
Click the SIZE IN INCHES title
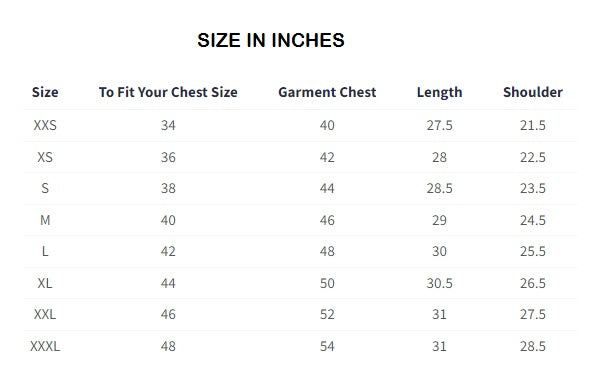point(270,40)
